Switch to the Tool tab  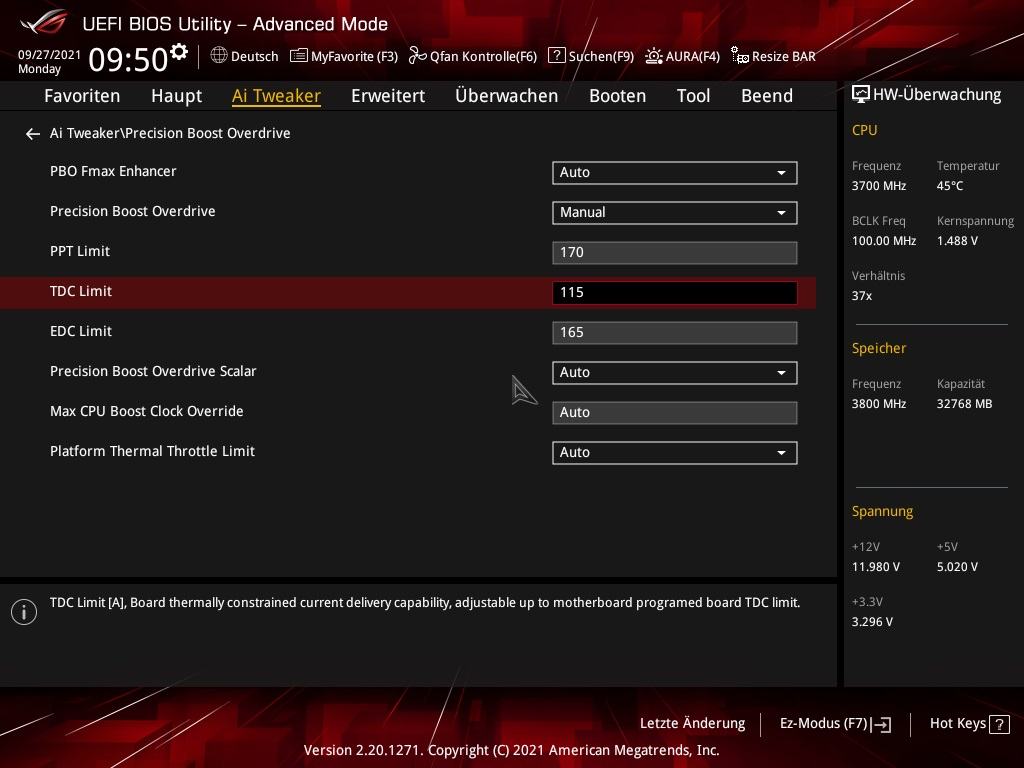693,96
